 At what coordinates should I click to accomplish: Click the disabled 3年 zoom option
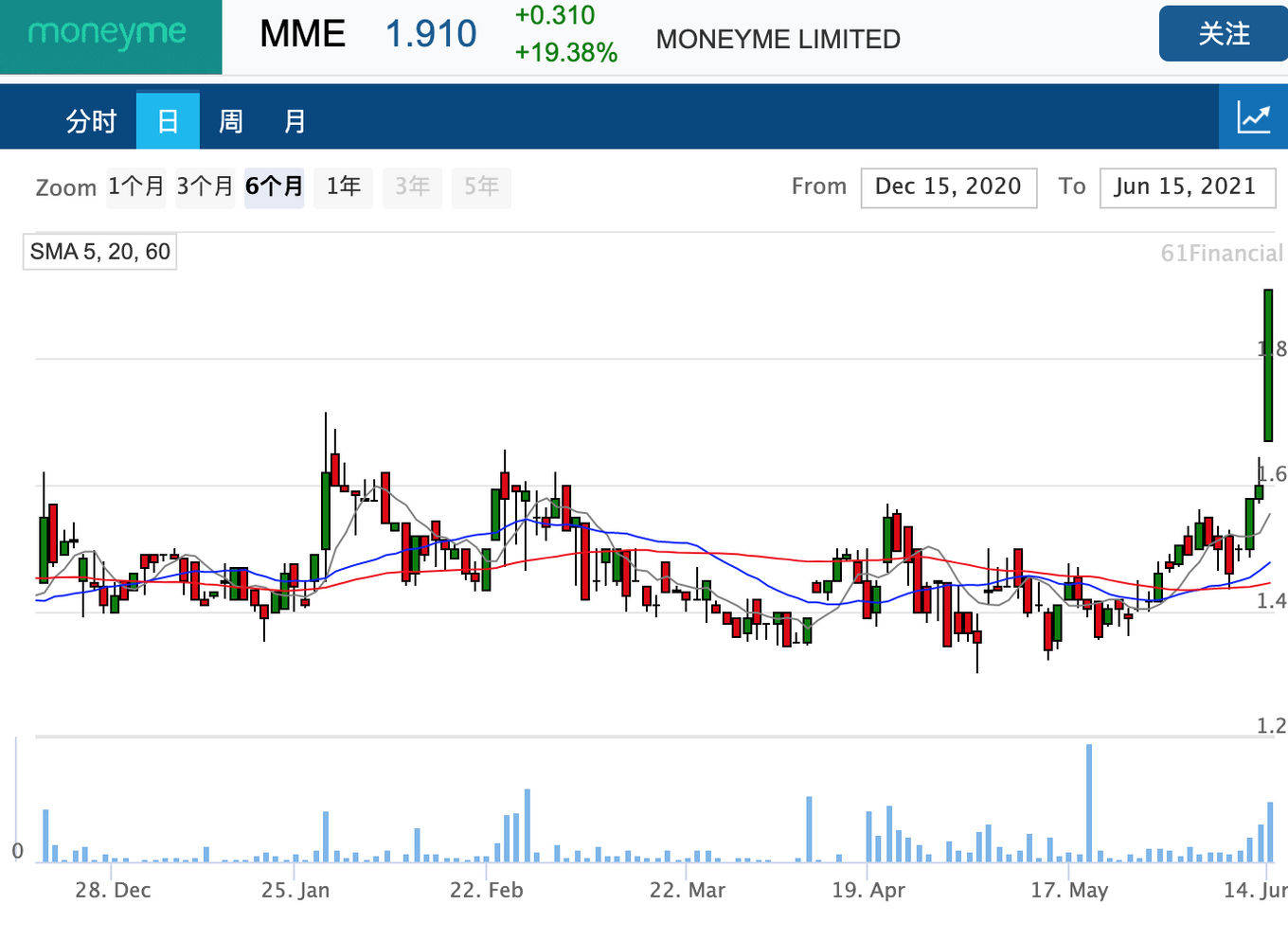(x=413, y=186)
